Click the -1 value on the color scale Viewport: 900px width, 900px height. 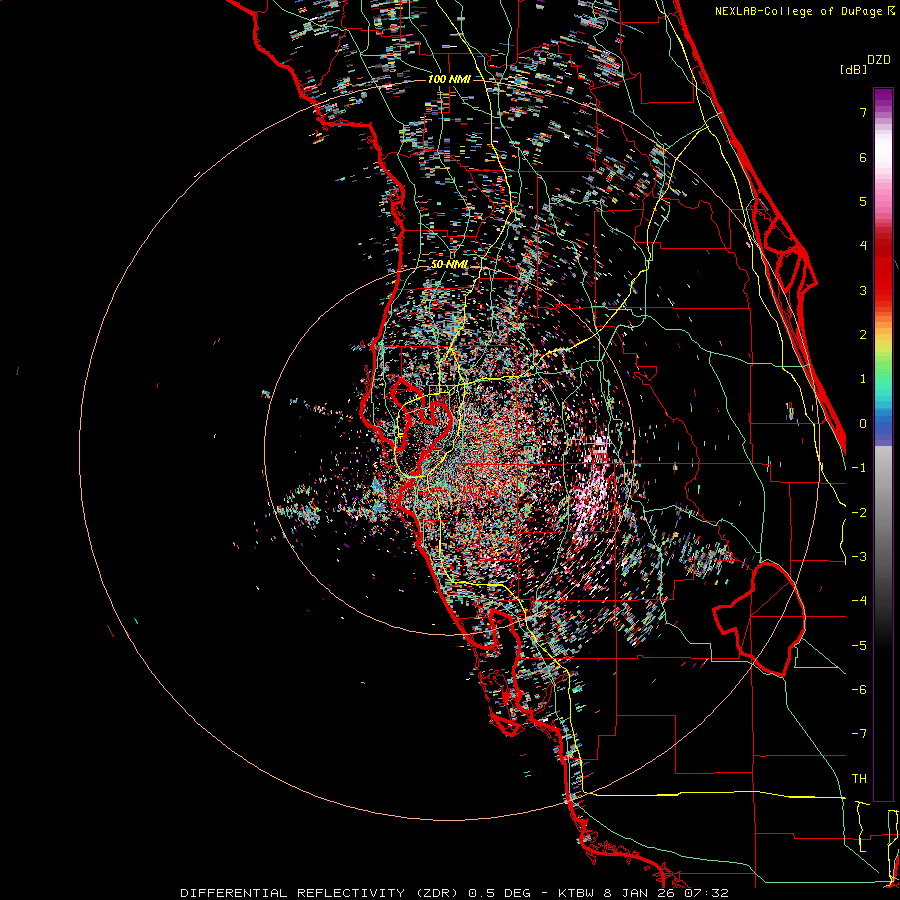coord(859,468)
